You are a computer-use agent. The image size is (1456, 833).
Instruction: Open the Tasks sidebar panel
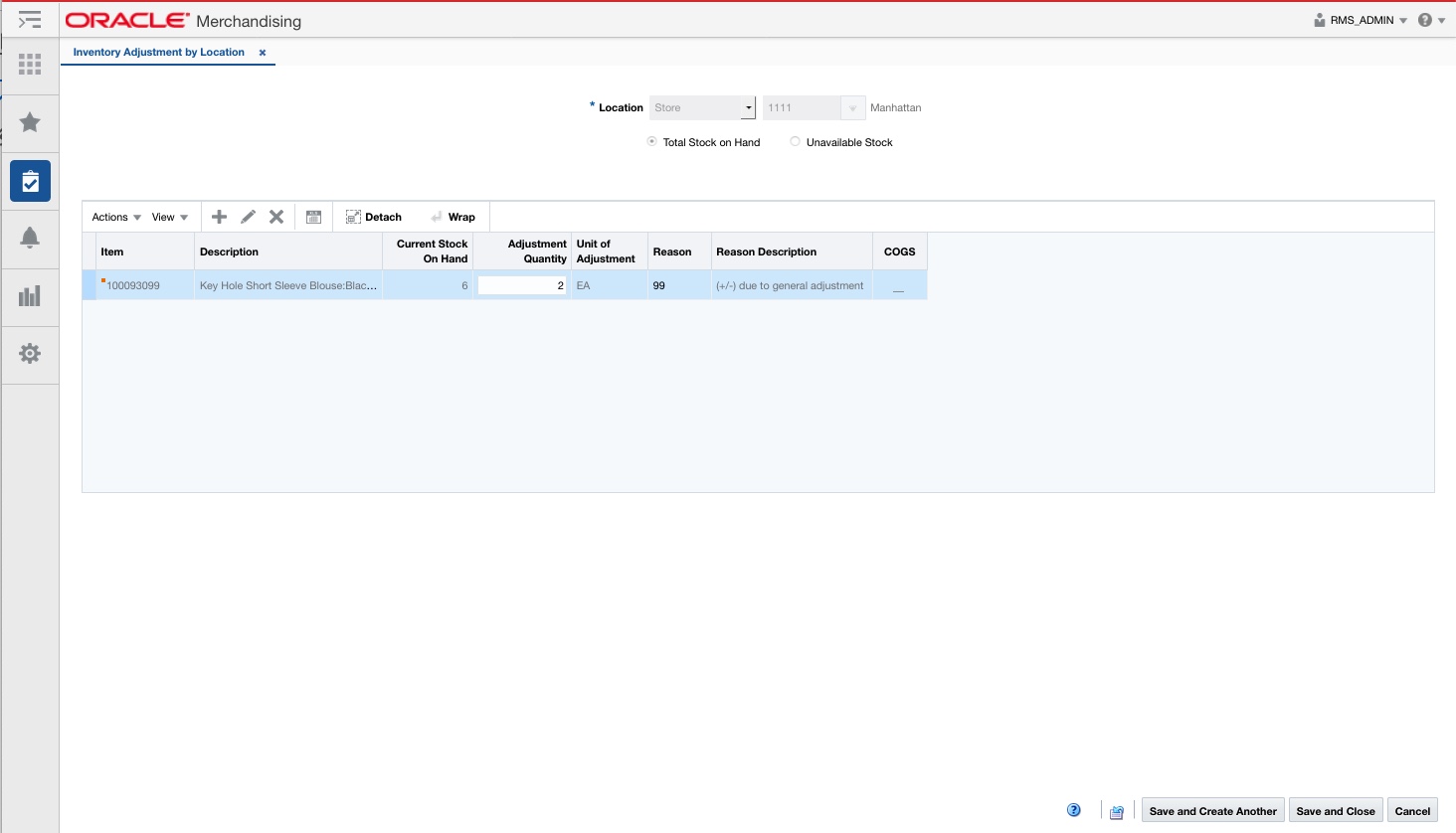(30, 181)
